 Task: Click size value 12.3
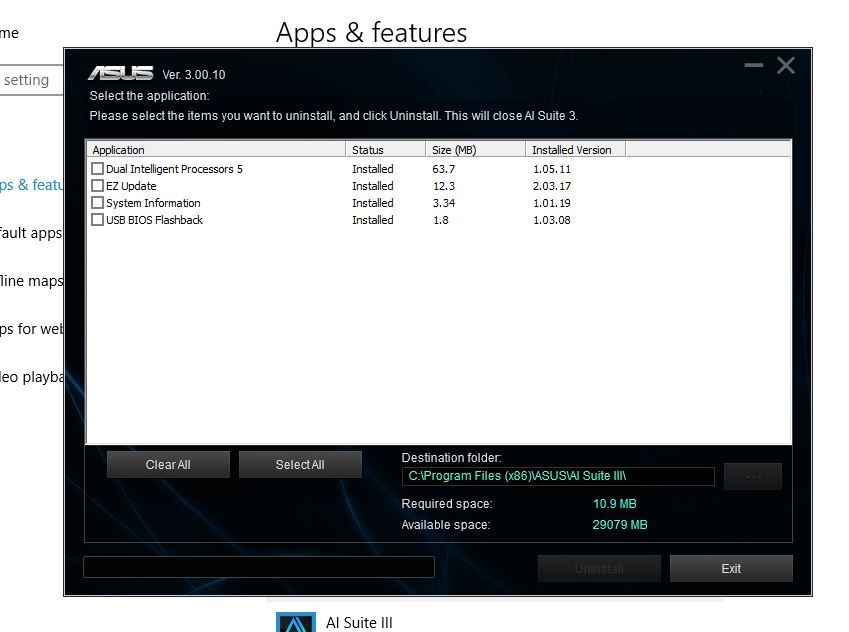tap(443, 186)
